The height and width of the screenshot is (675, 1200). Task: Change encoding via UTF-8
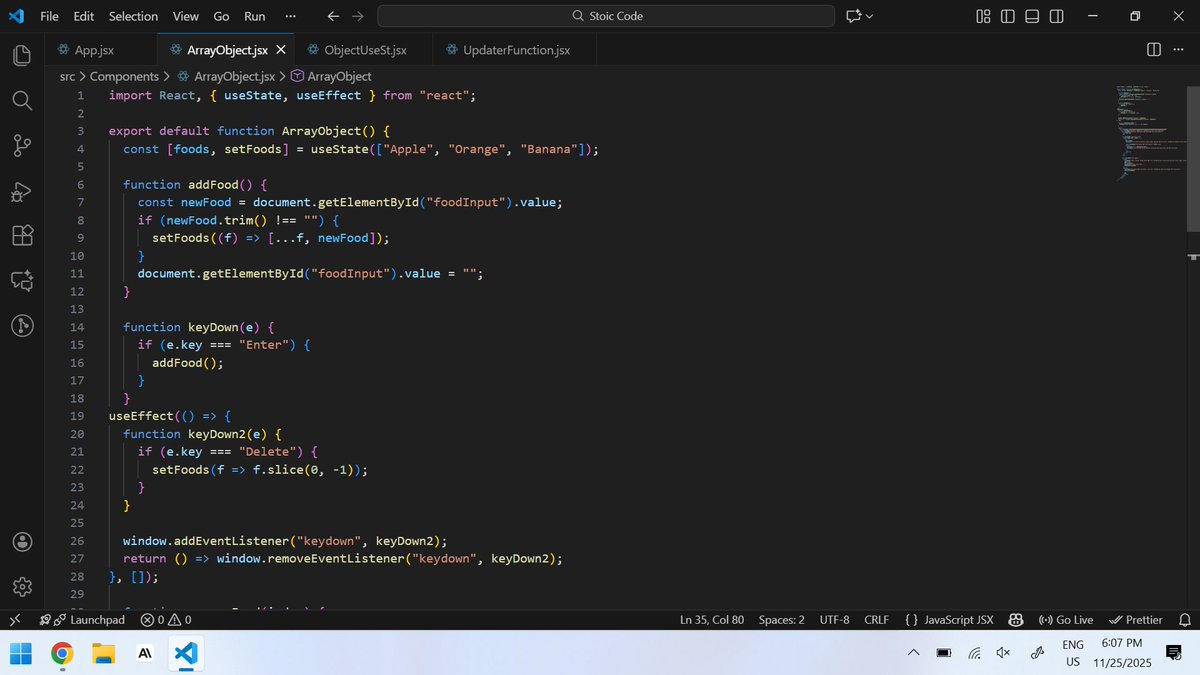834,620
